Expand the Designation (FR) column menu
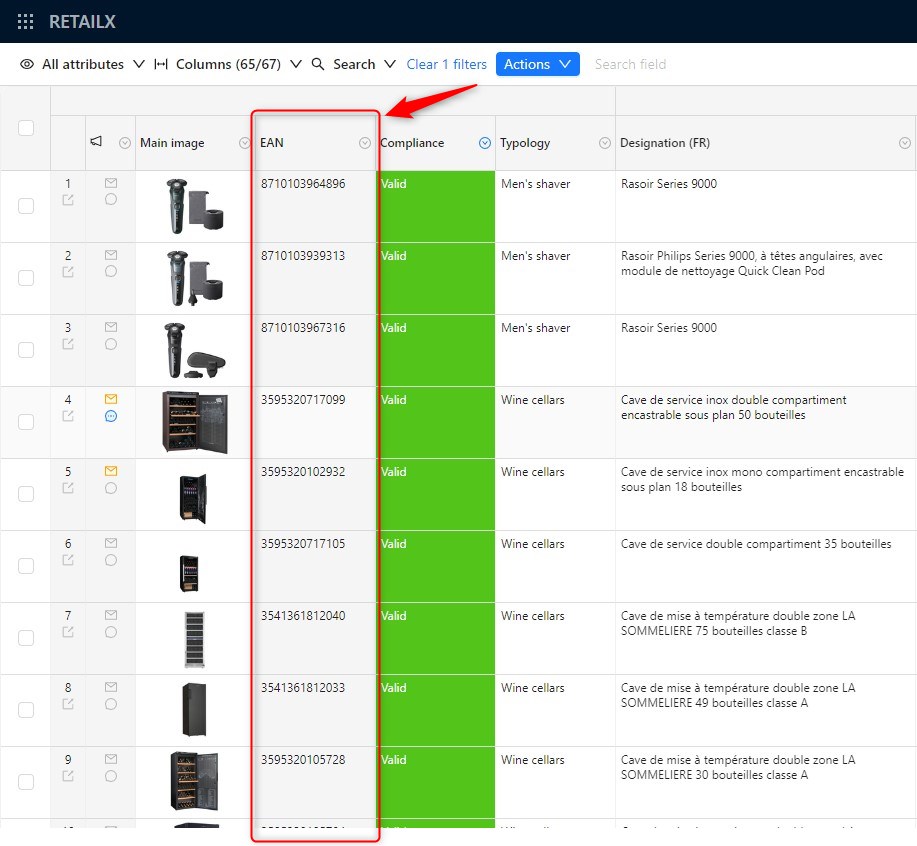The image size is (917, 846). [905, 143]
